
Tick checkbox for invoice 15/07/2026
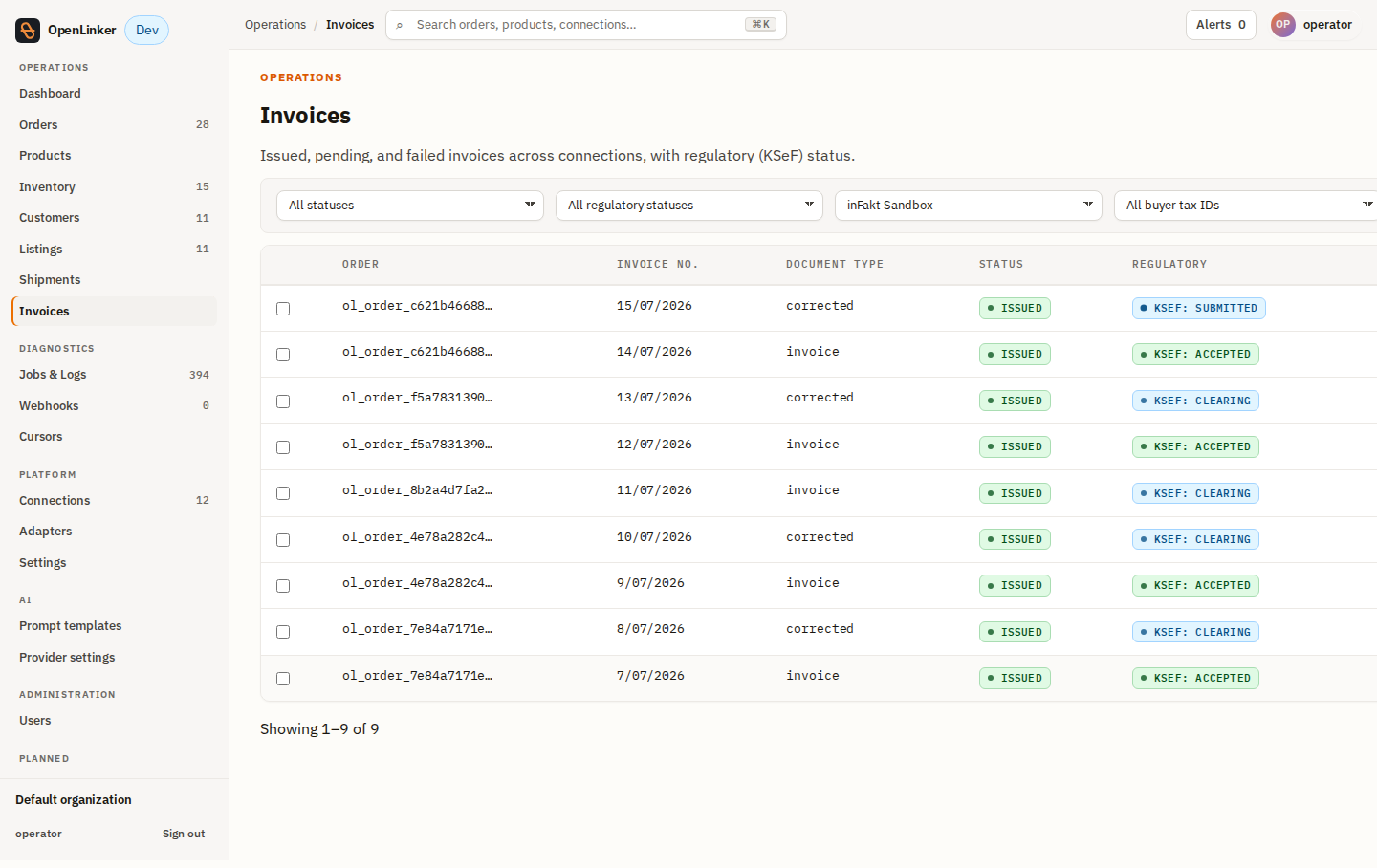pos(283,309)
